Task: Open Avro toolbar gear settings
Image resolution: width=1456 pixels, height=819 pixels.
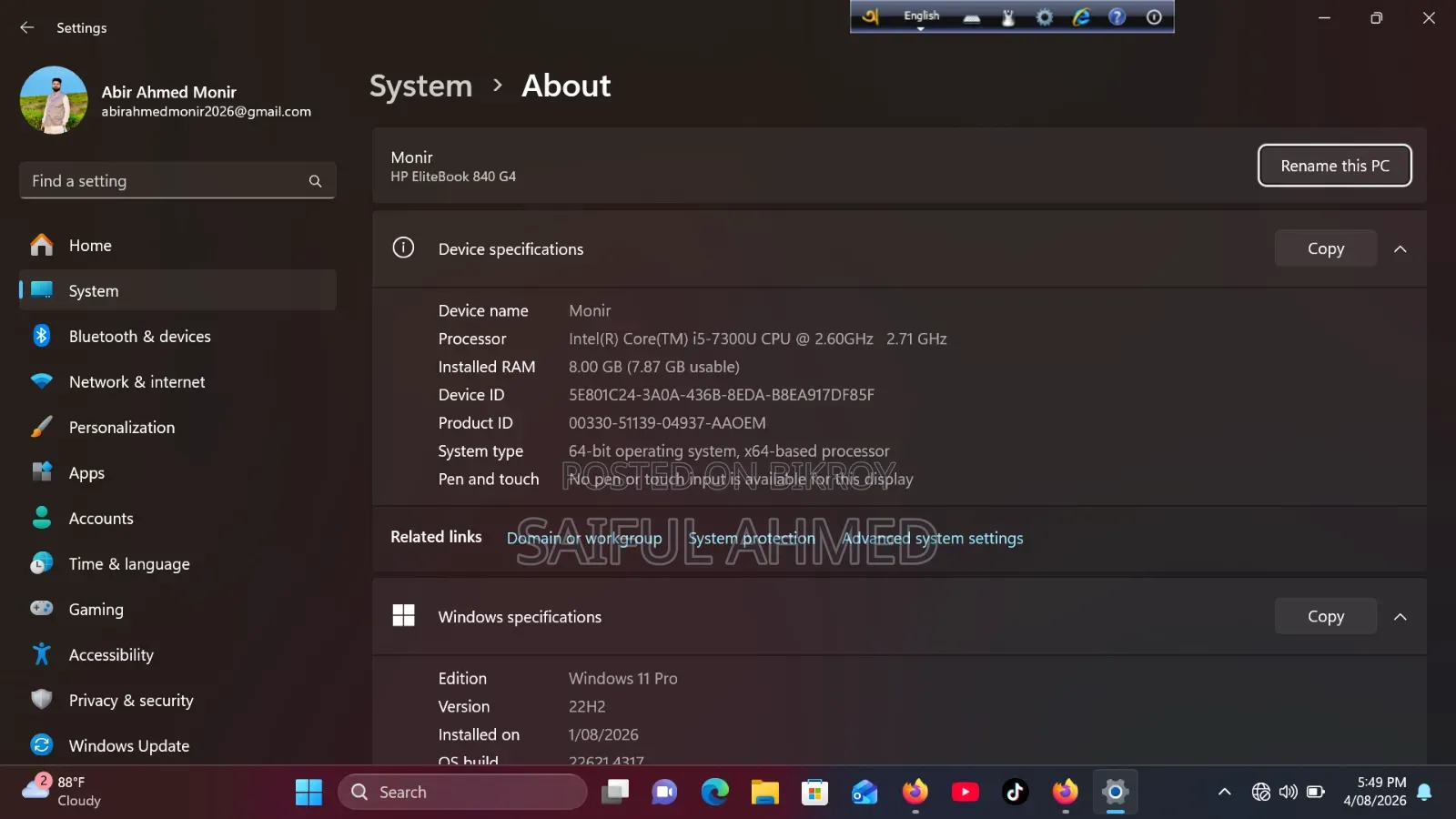Action: pyautogui.click(x=1045, y=17)
